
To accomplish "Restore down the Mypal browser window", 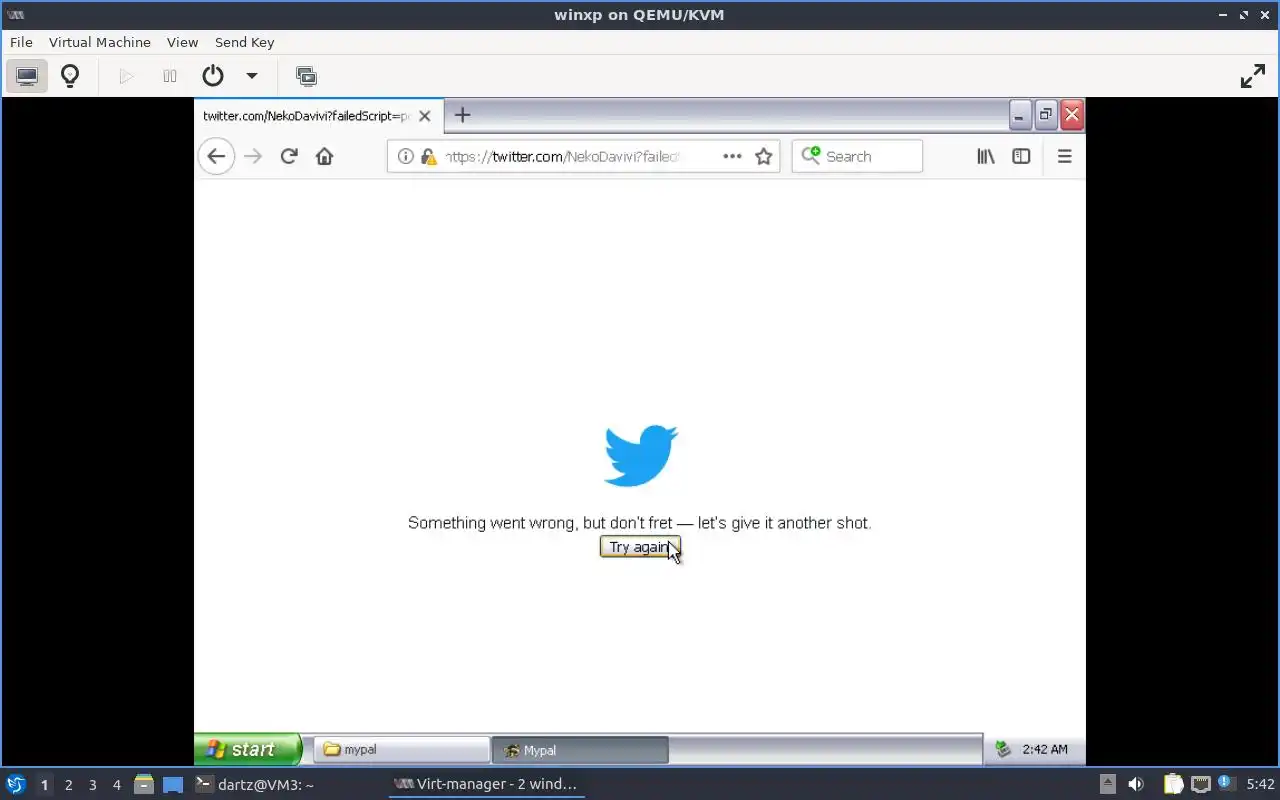I will click(1046, 115).
